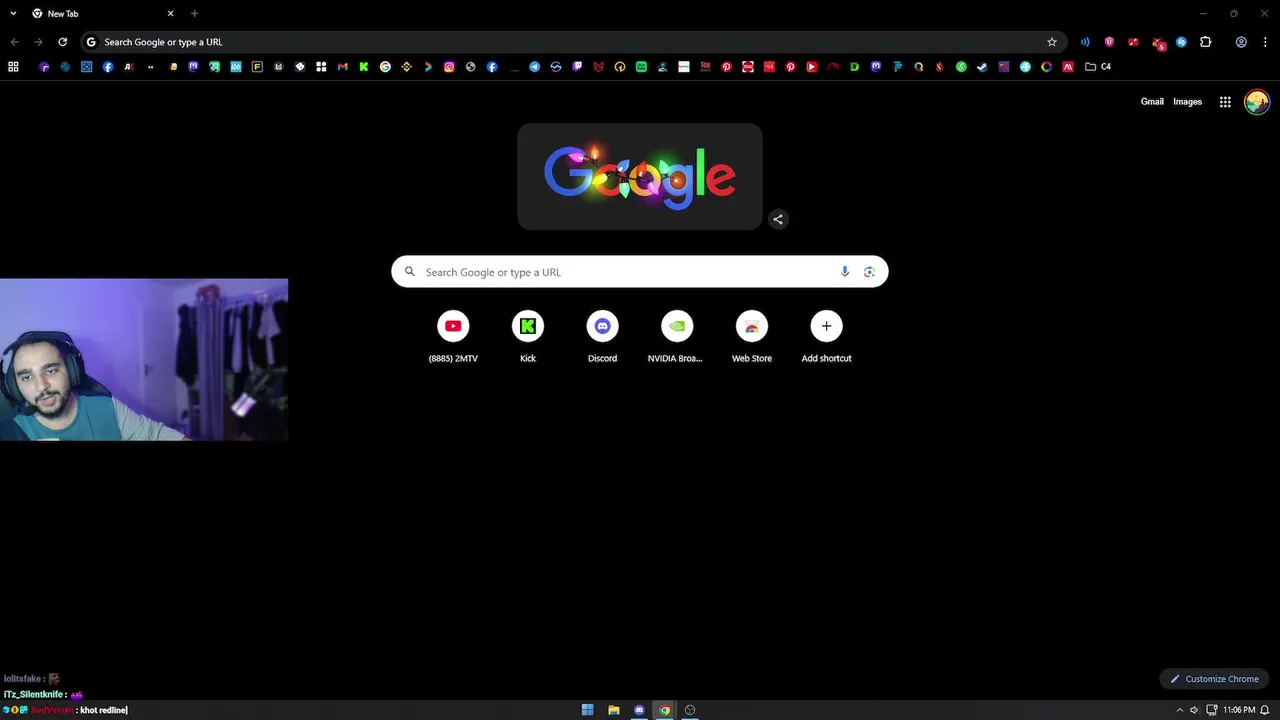Open the Adobe bookmark icon
Image resolution: width=1280 pixels, height=720 pixels.
1068,67
